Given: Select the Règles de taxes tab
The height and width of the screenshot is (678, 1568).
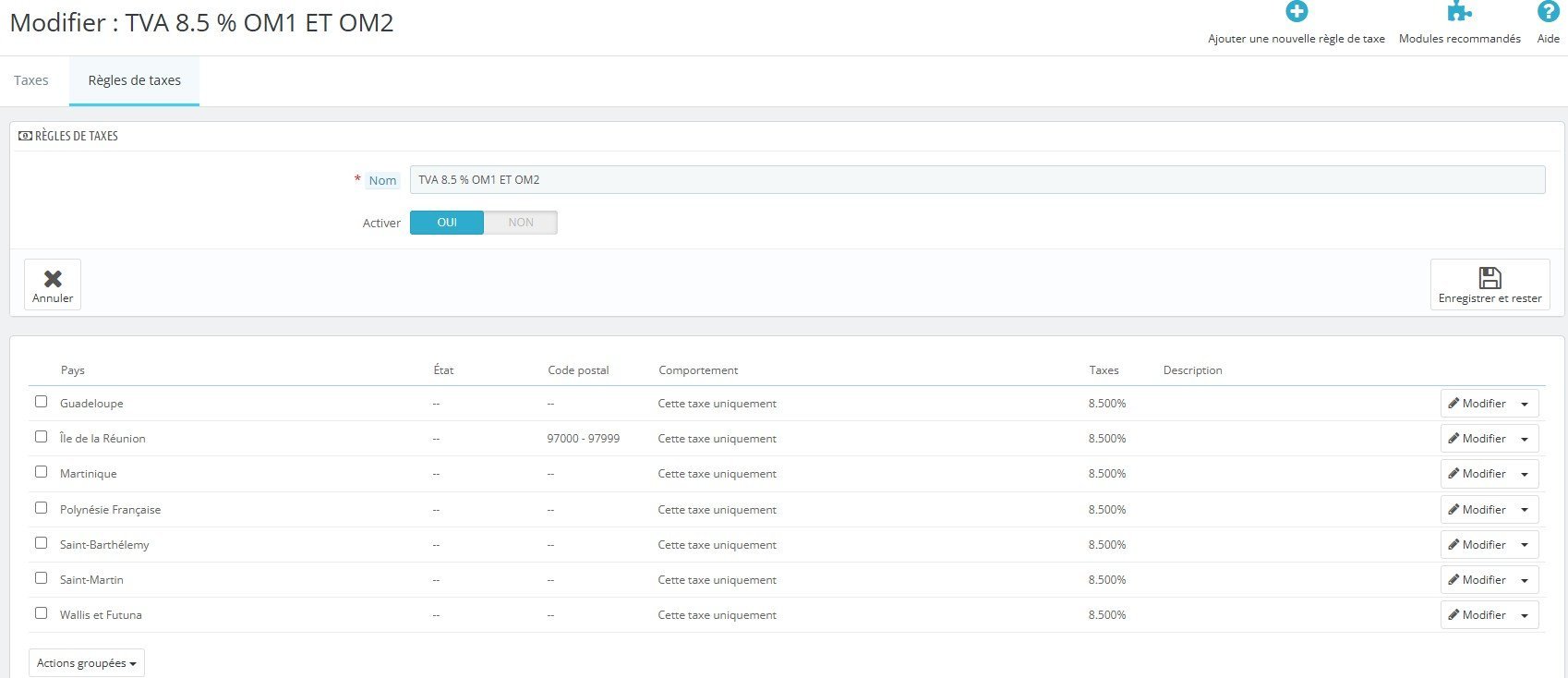Looking at the screenshot, I should (135, 80).
